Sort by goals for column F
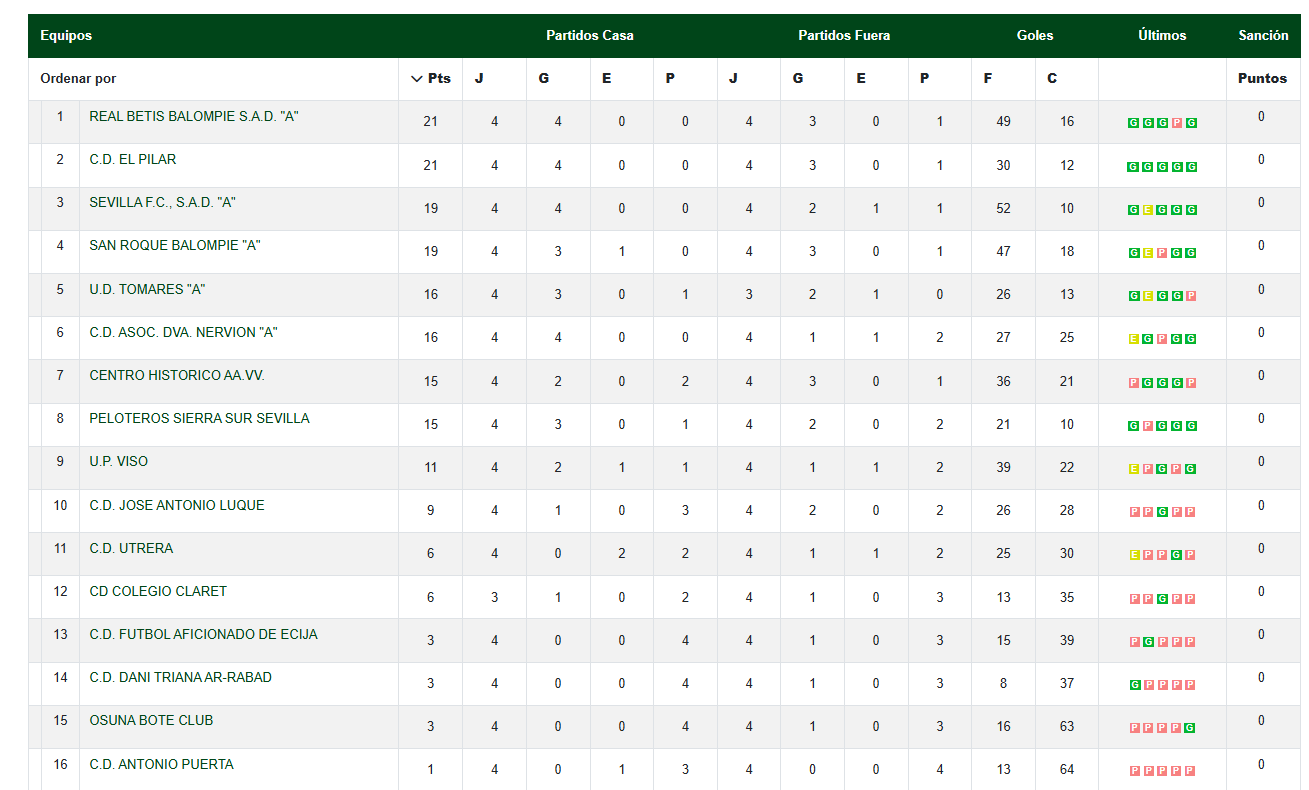 988,78
